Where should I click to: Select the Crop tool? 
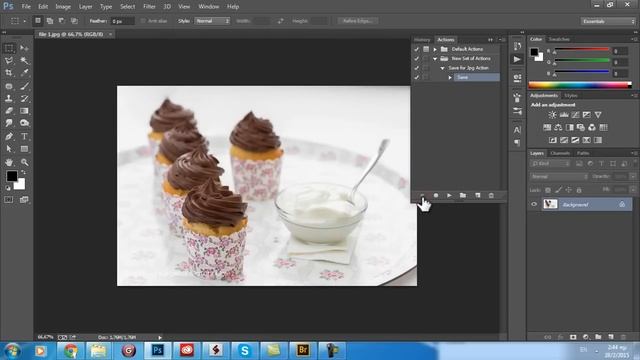click(9, 73)
